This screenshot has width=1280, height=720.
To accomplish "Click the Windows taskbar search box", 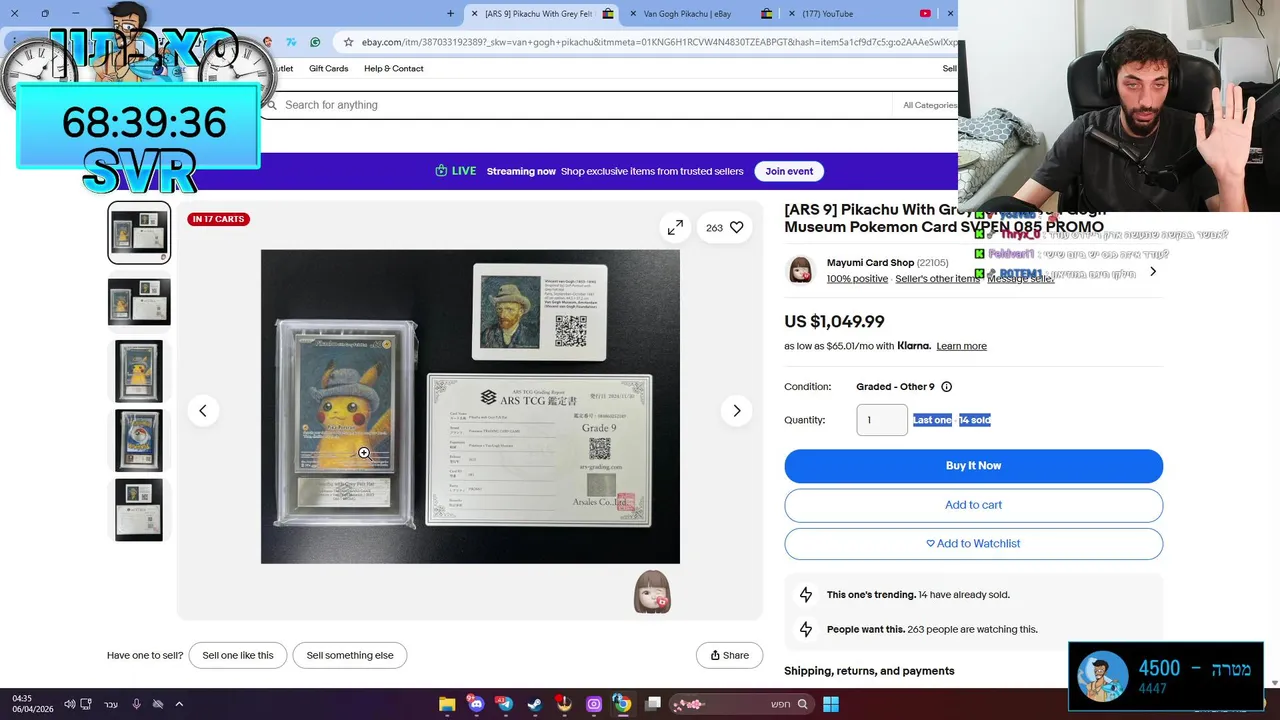I will pyautogui.click(x=741, y=704).
